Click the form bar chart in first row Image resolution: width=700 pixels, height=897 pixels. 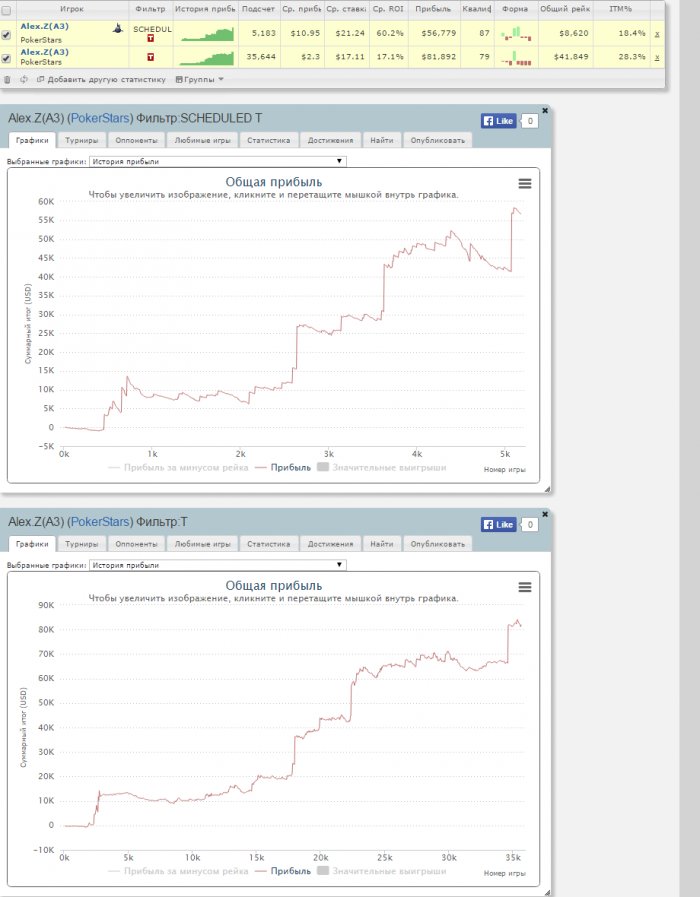[x=516, y=33]
